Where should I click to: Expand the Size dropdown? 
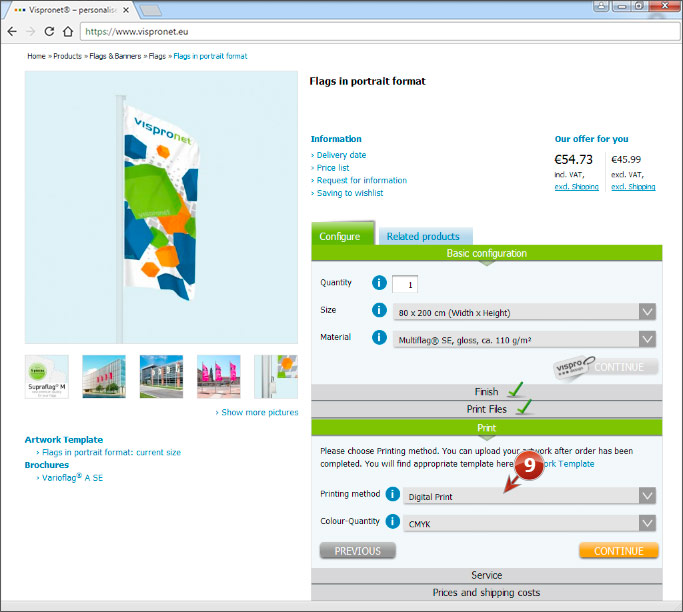[524, 312]
